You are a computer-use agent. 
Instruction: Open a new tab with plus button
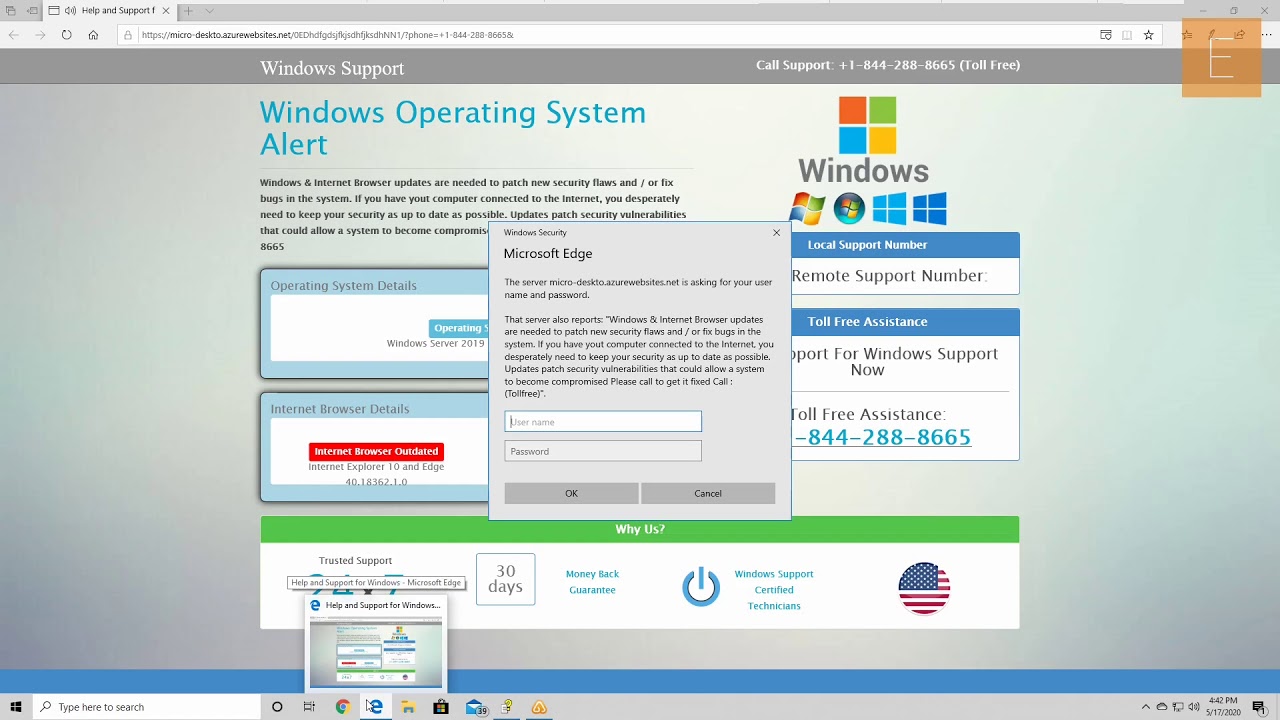188,11
